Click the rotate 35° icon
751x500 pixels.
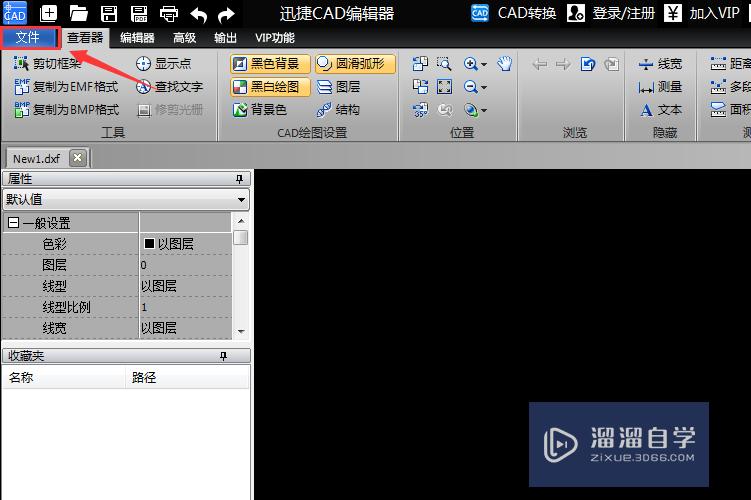(x=420, y=110)
